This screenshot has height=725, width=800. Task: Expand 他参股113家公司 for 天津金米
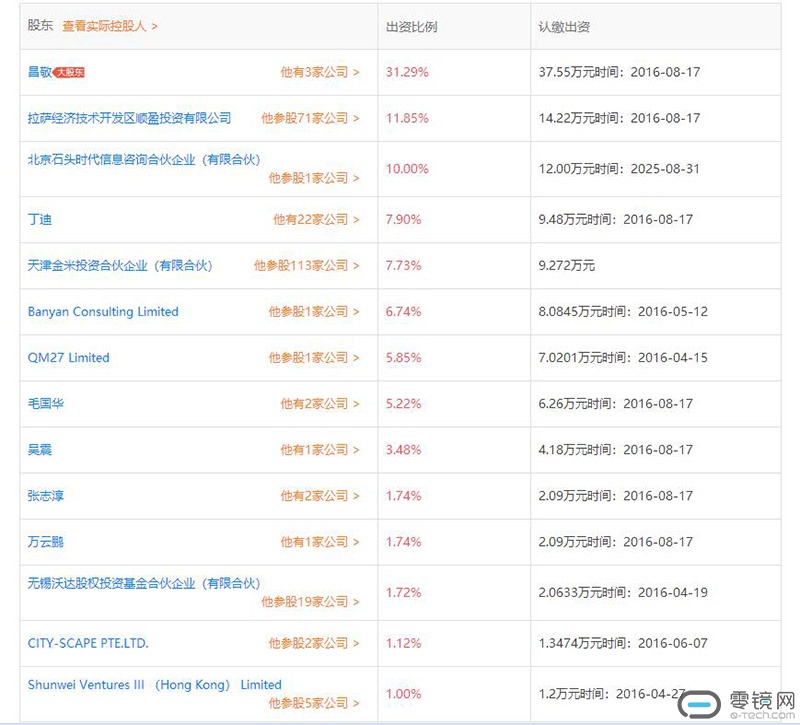pos(305,265)
